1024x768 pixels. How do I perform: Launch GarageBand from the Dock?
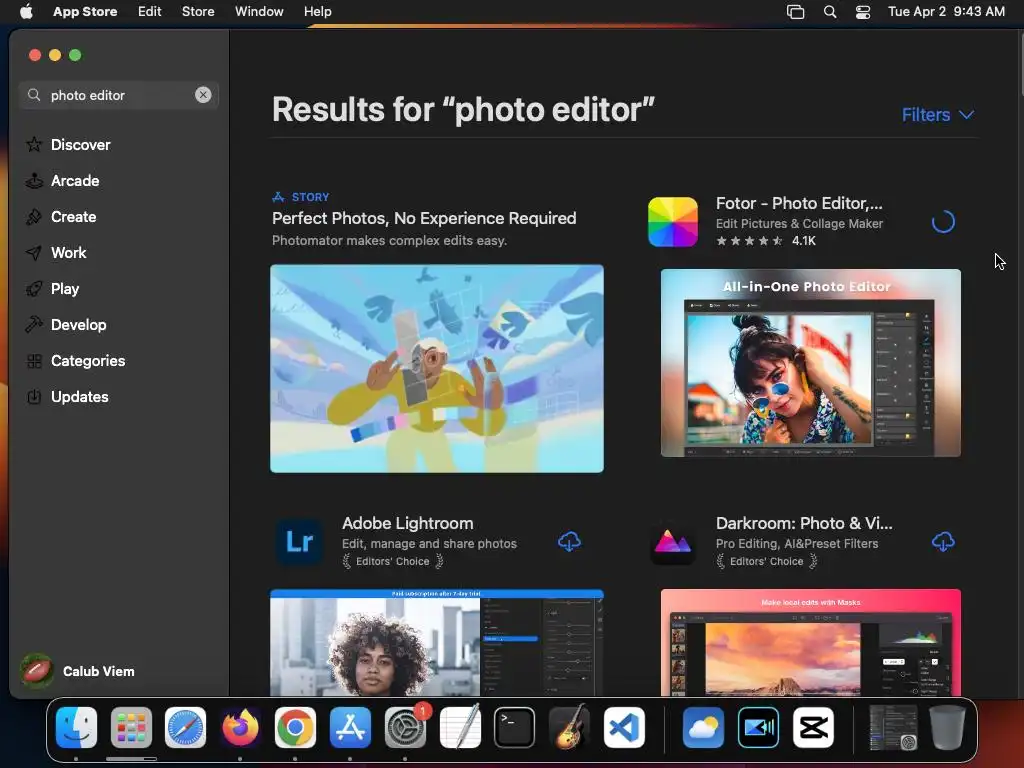point(569,728)
